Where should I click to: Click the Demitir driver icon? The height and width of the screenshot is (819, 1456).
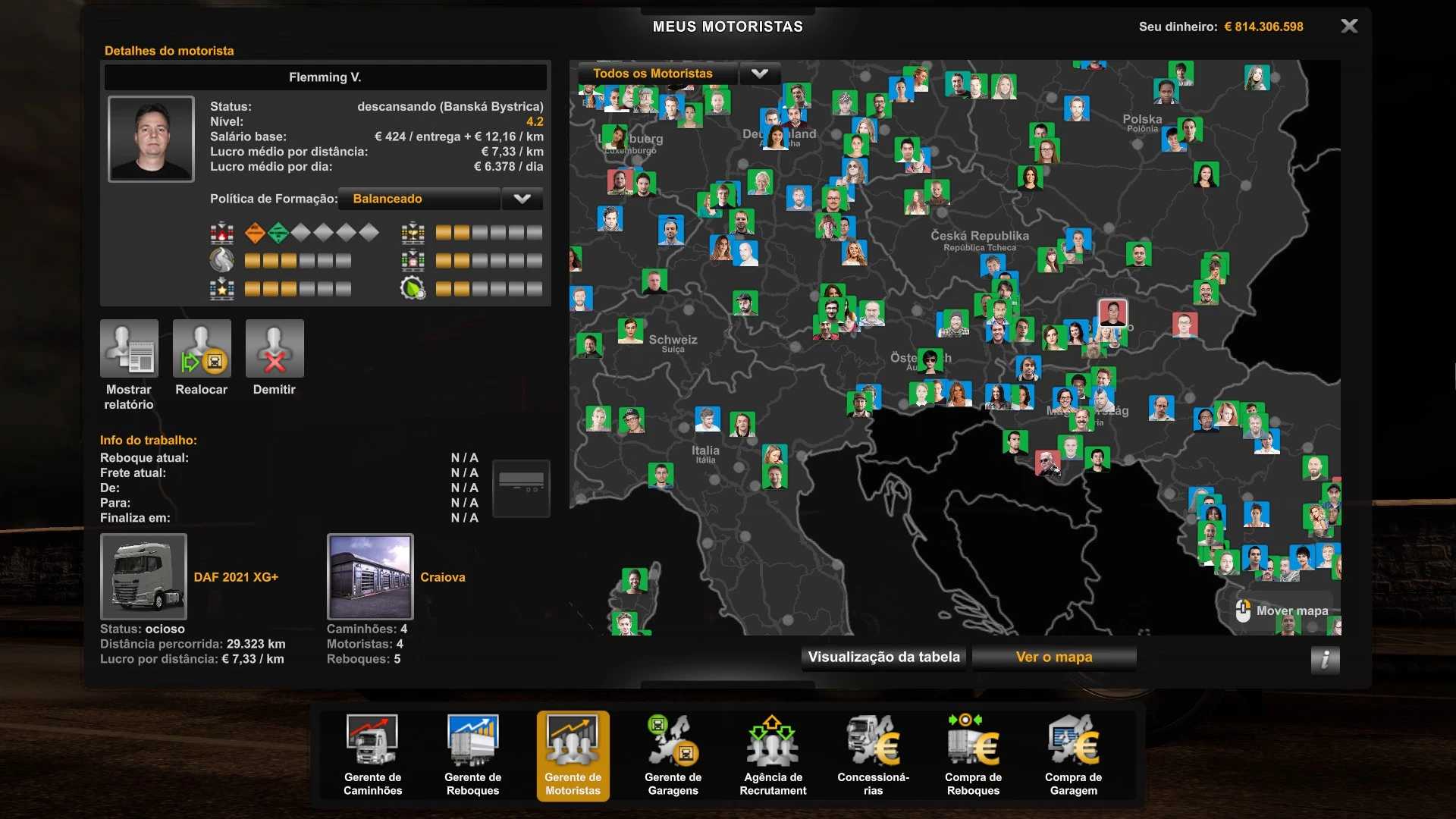pyautogui.click(x=275, y=349)
